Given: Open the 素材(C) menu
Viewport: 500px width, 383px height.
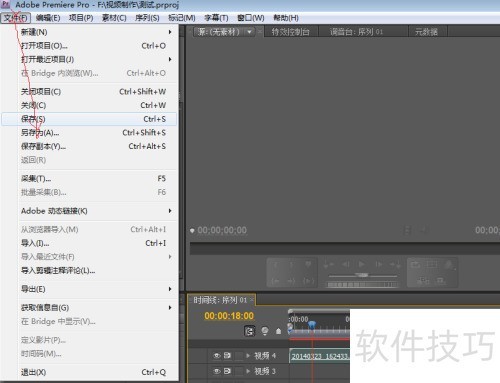Looking at the screenshot, I should 114,18.
